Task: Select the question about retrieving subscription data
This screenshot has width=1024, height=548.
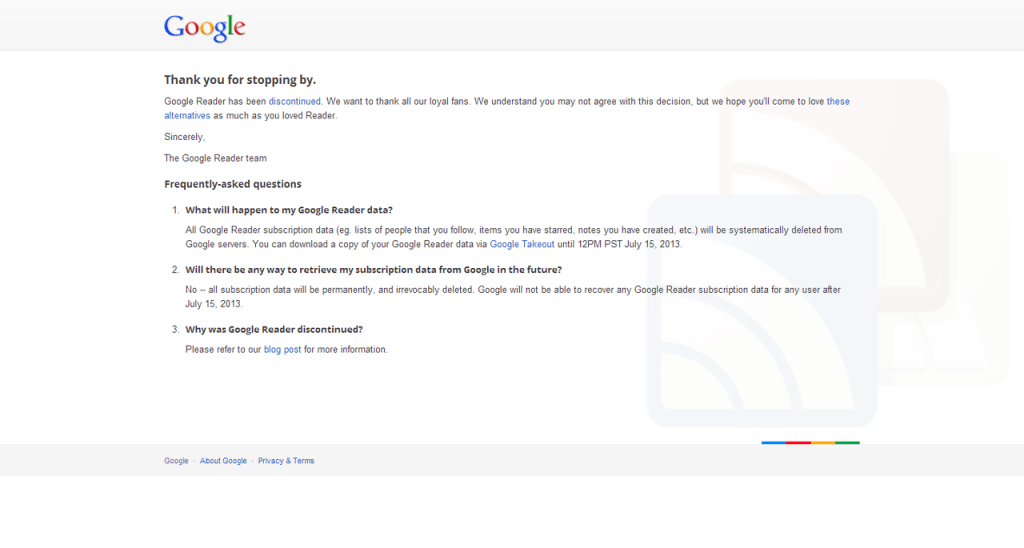Action: coord(373,270)
